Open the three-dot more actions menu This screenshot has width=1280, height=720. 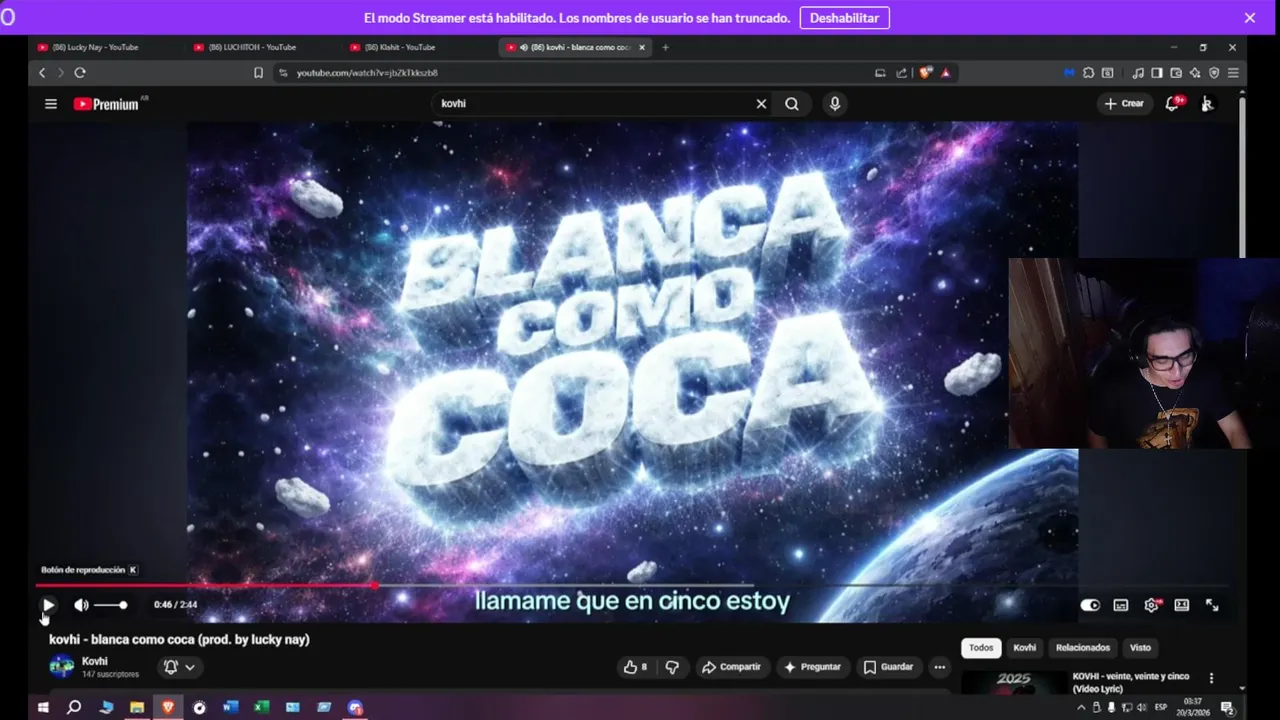coord(939,667)
